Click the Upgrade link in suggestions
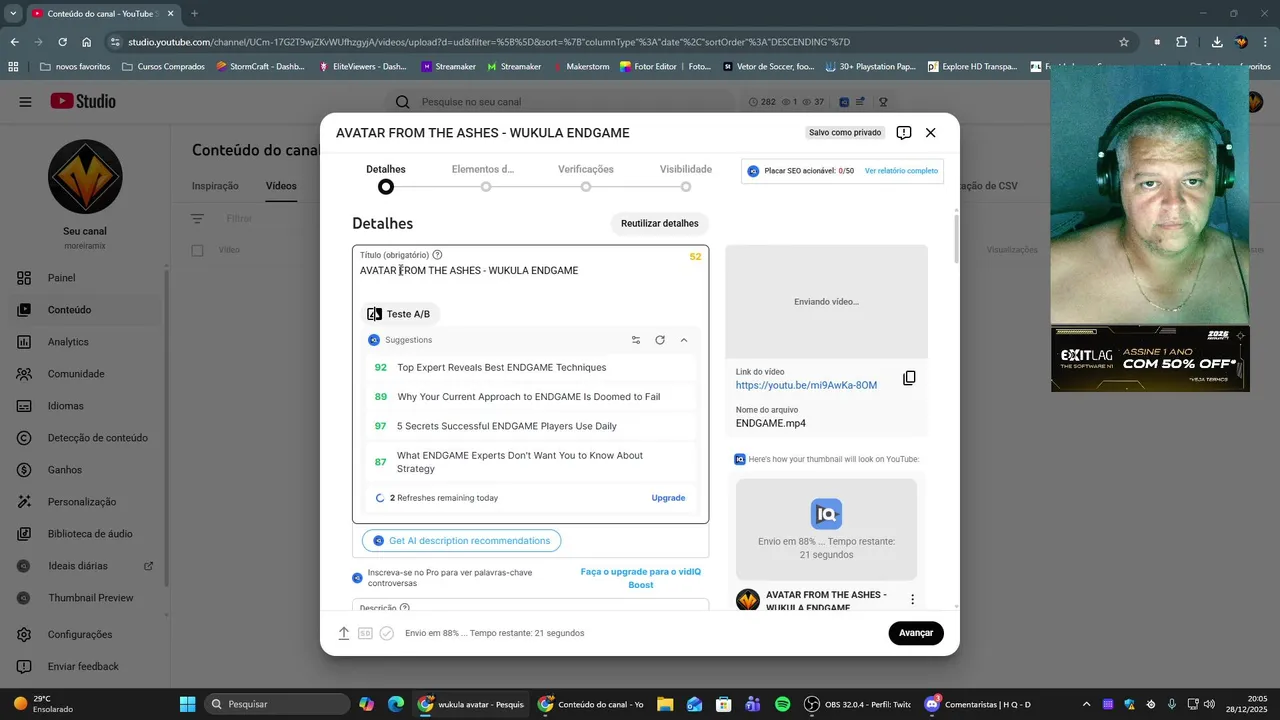1280x720 pixels. point(668,497)
